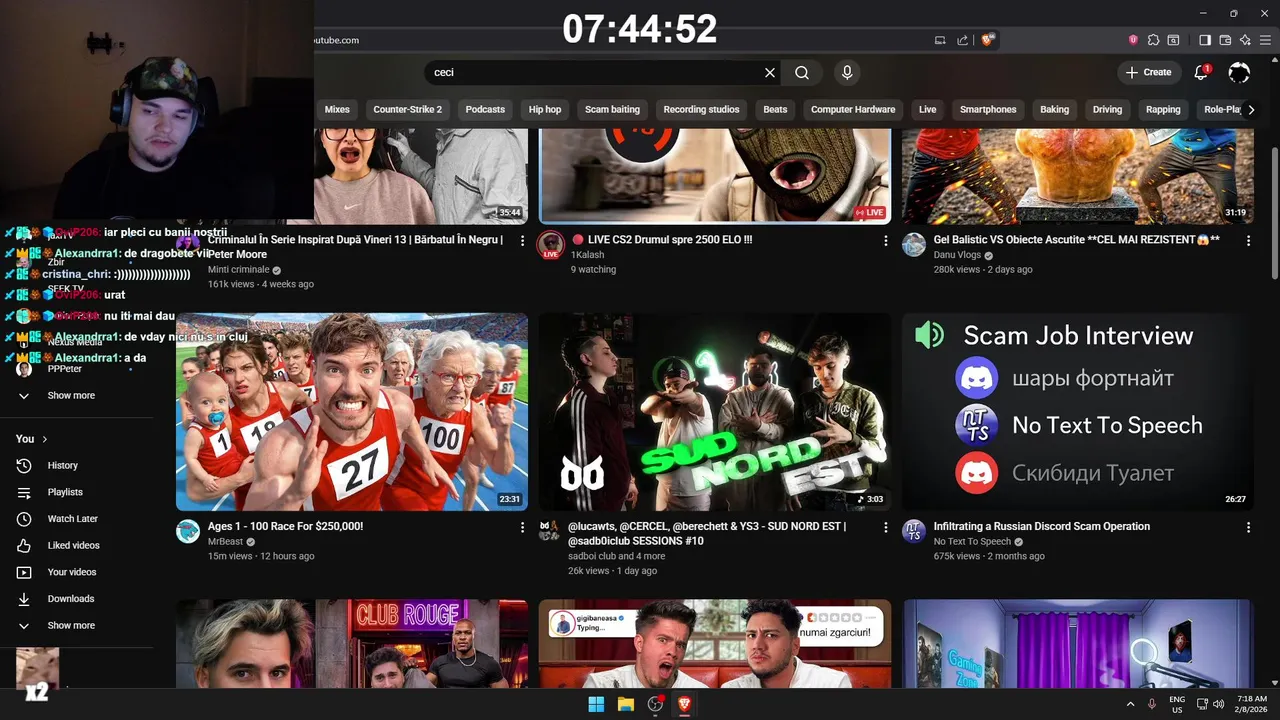The width and height of the screenshot is (1280, 720).
Task: Open the Extensions puzzle icon
Action: [x=1153, y=40]
